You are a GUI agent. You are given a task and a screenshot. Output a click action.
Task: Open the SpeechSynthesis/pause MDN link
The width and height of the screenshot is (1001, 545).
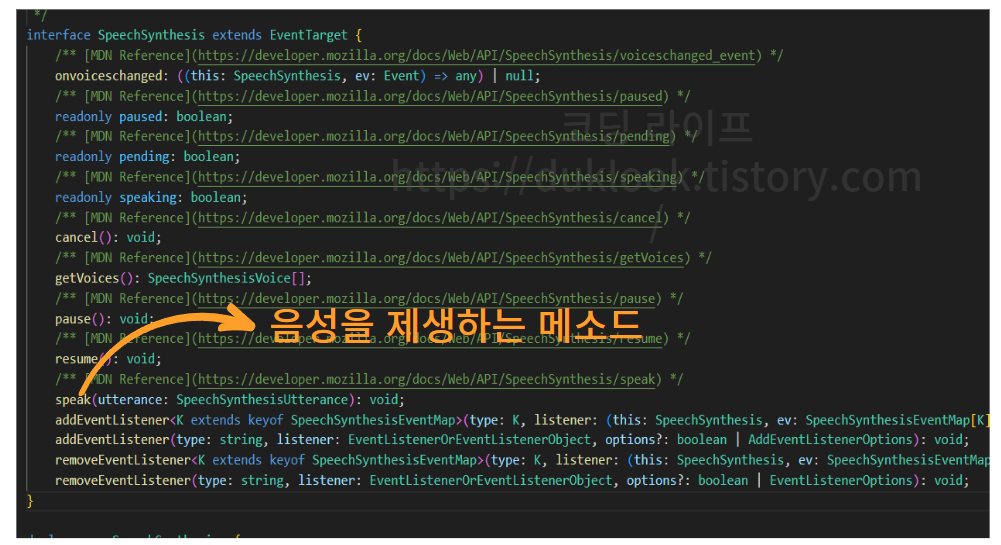[426, 299]
